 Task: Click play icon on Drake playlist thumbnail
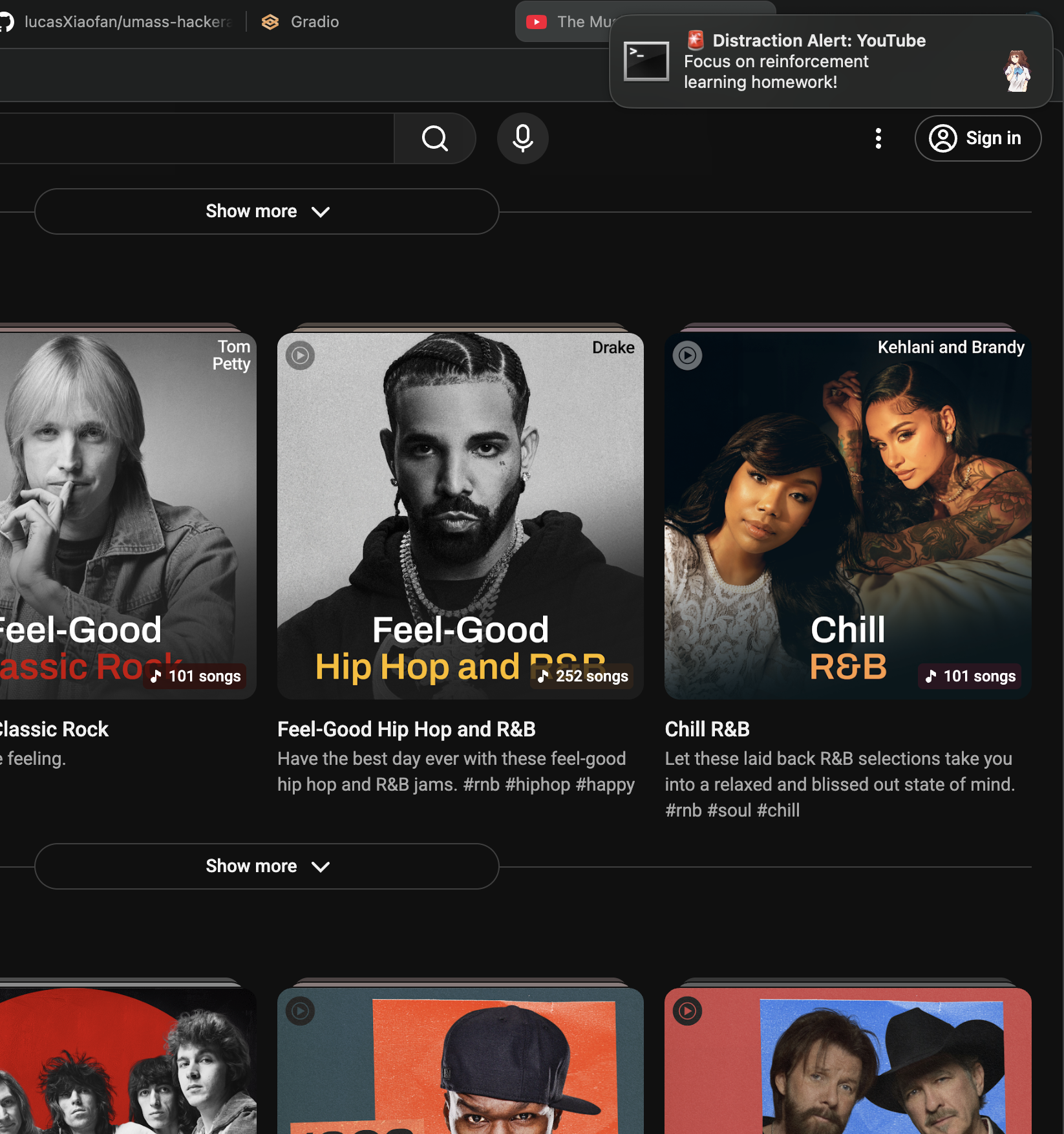[x=300, y=356]
